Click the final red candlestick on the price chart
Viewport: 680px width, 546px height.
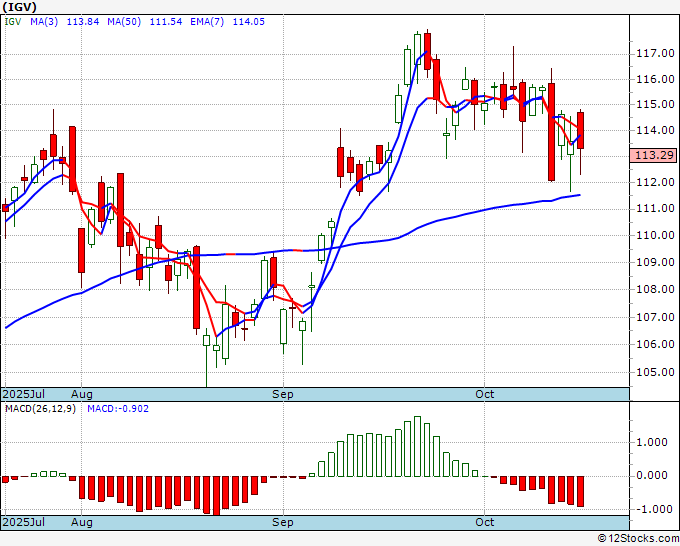(x=580, y=131)
